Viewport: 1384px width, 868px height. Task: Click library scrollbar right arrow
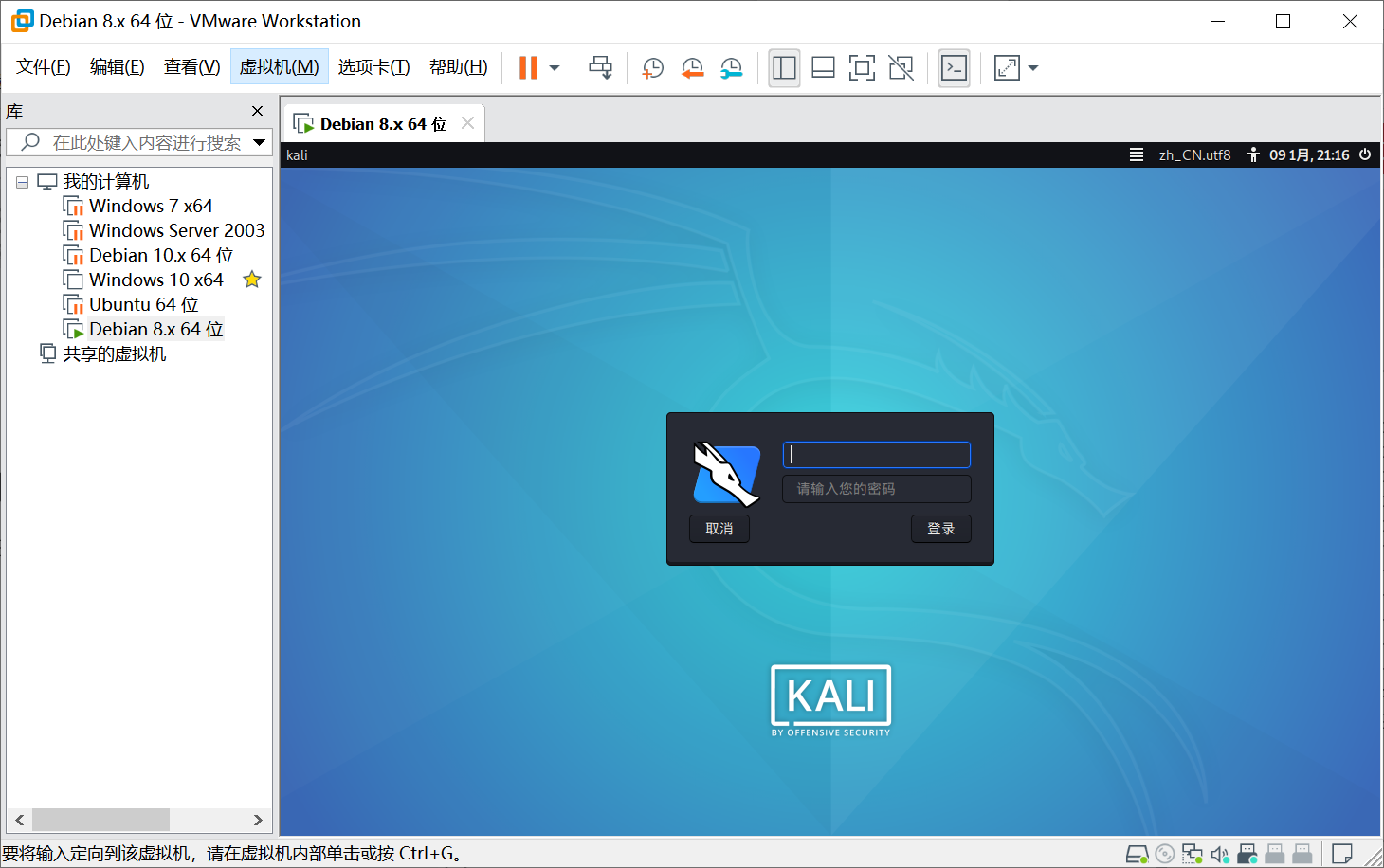pos(258,820)
